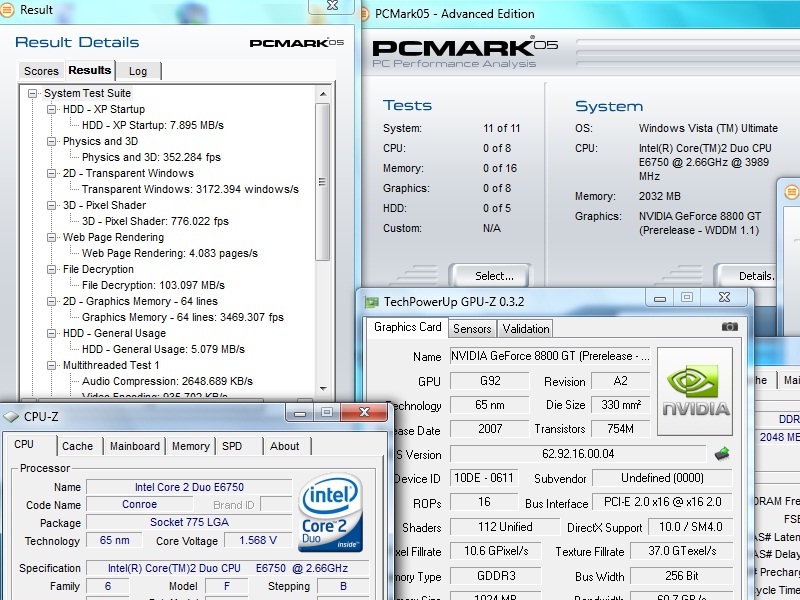The height and width of the screenshot is (600, 800).
Task: Click 'HDD - General Usage: 5.079 MB/s' result
Action: pos(163,349)
